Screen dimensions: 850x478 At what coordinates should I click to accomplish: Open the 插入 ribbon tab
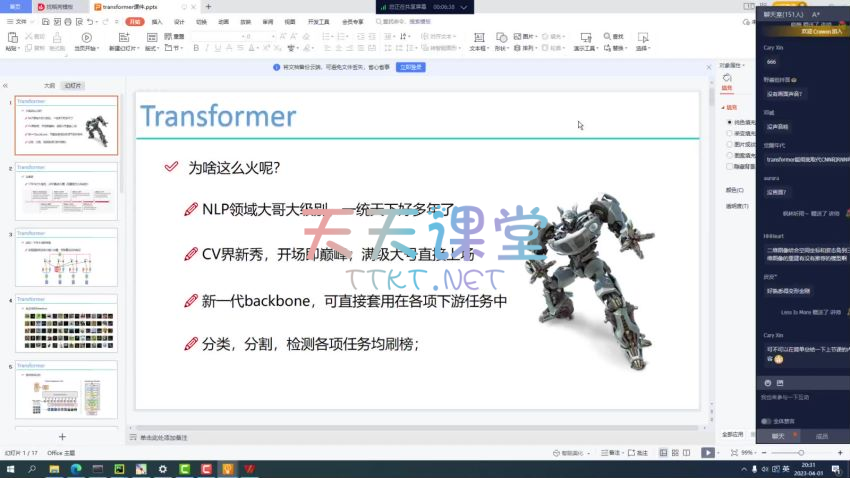pos(157,20)
